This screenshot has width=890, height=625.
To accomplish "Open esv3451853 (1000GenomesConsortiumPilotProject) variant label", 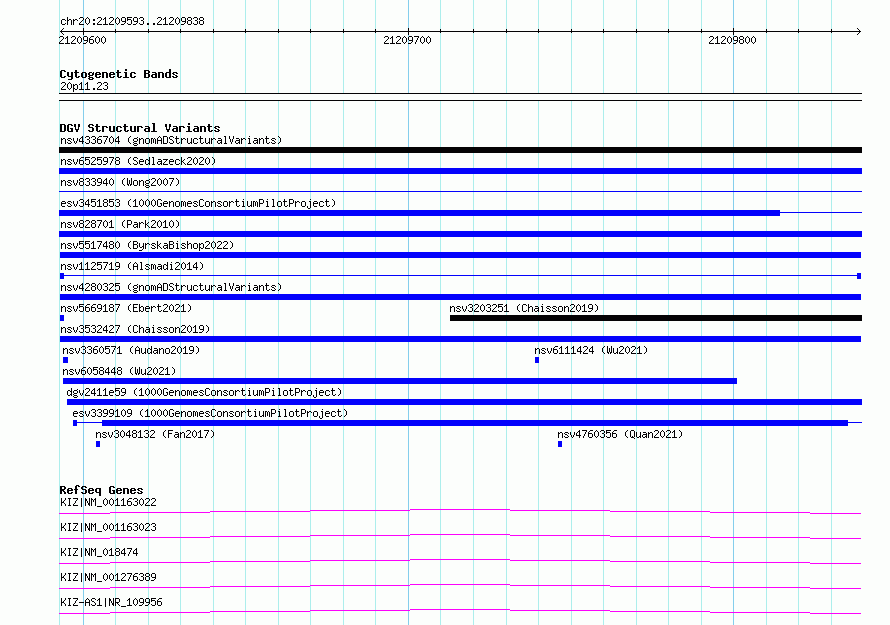I will coord(198,203).
